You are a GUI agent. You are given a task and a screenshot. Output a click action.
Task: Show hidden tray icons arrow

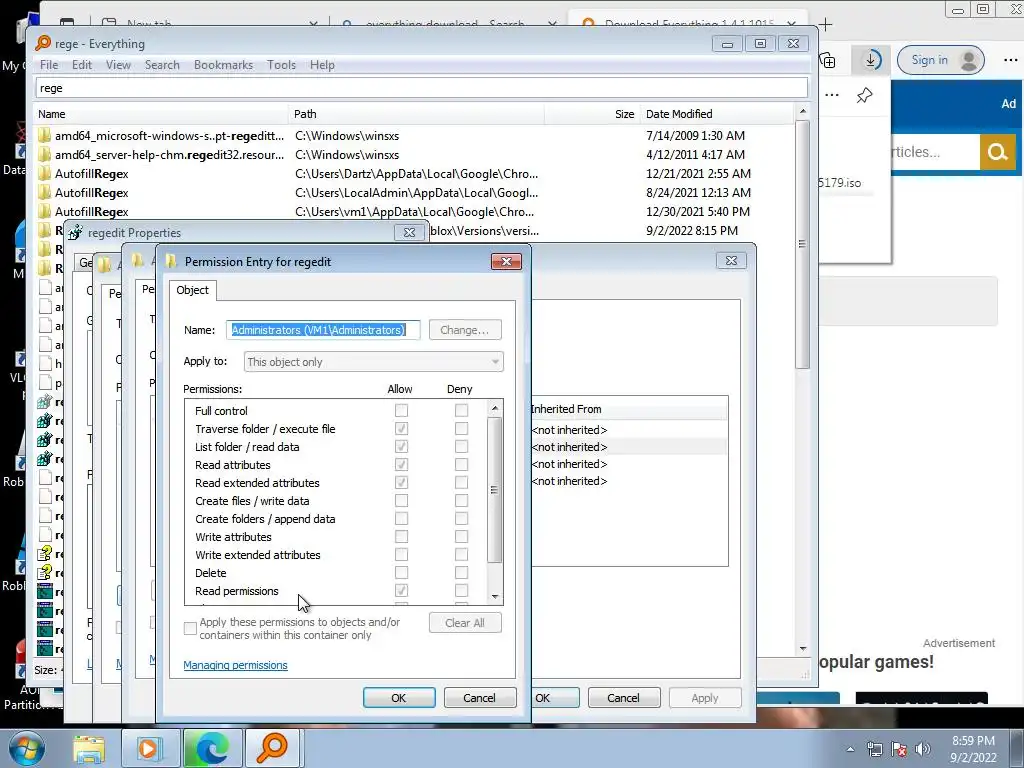tap(850, 749)
